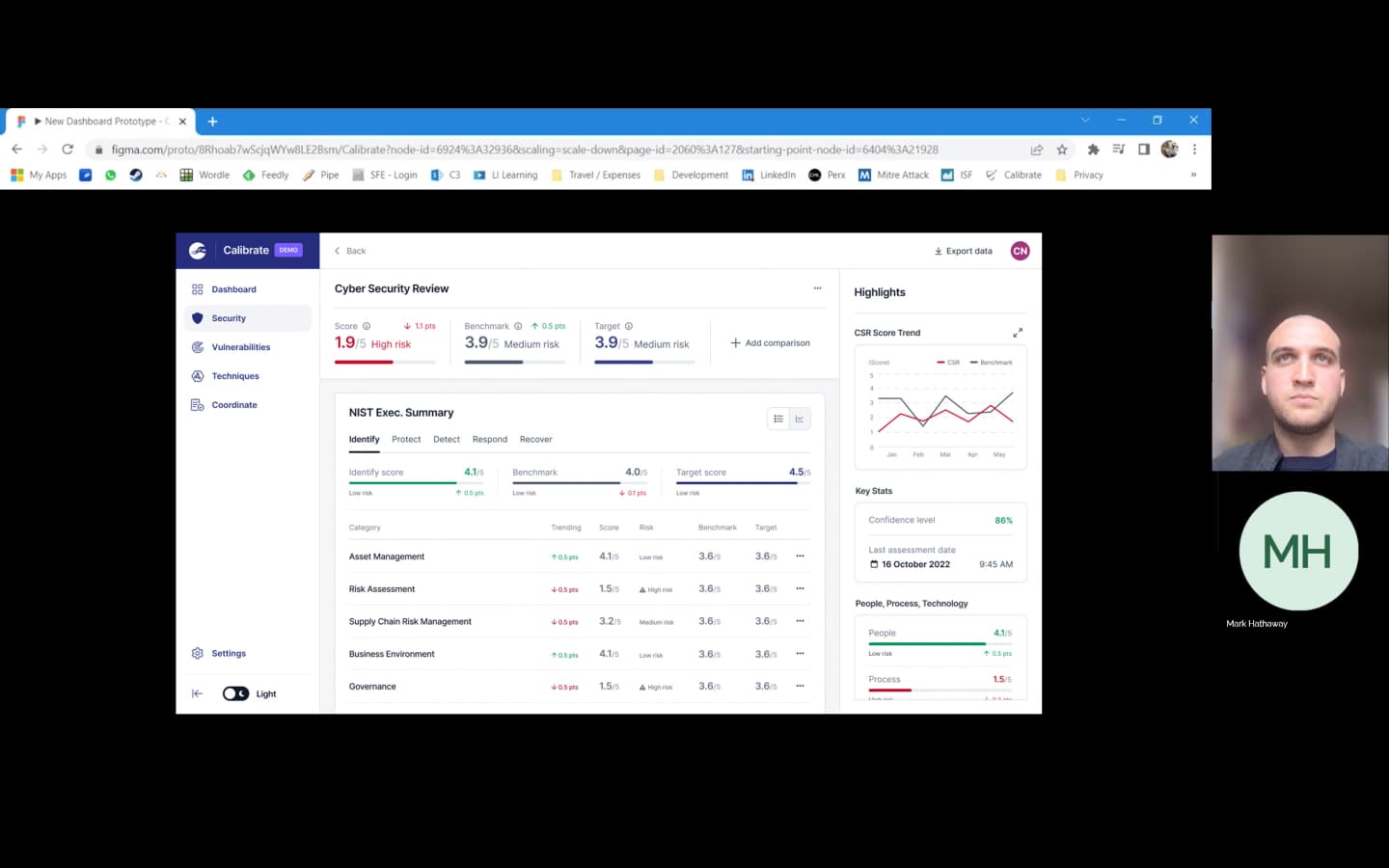Open the Dashboard sidebar item
Viewport: 1389px width, 868px height.
232,289
